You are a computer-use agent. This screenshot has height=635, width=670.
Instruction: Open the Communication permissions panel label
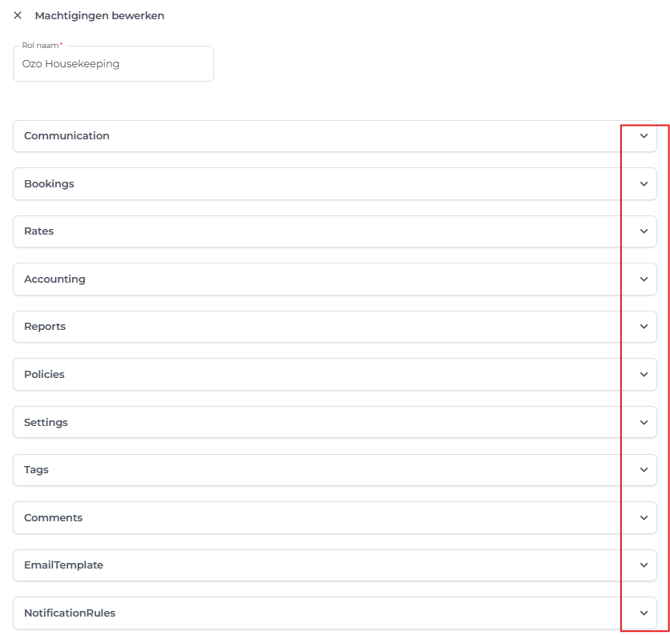point(67,136)
